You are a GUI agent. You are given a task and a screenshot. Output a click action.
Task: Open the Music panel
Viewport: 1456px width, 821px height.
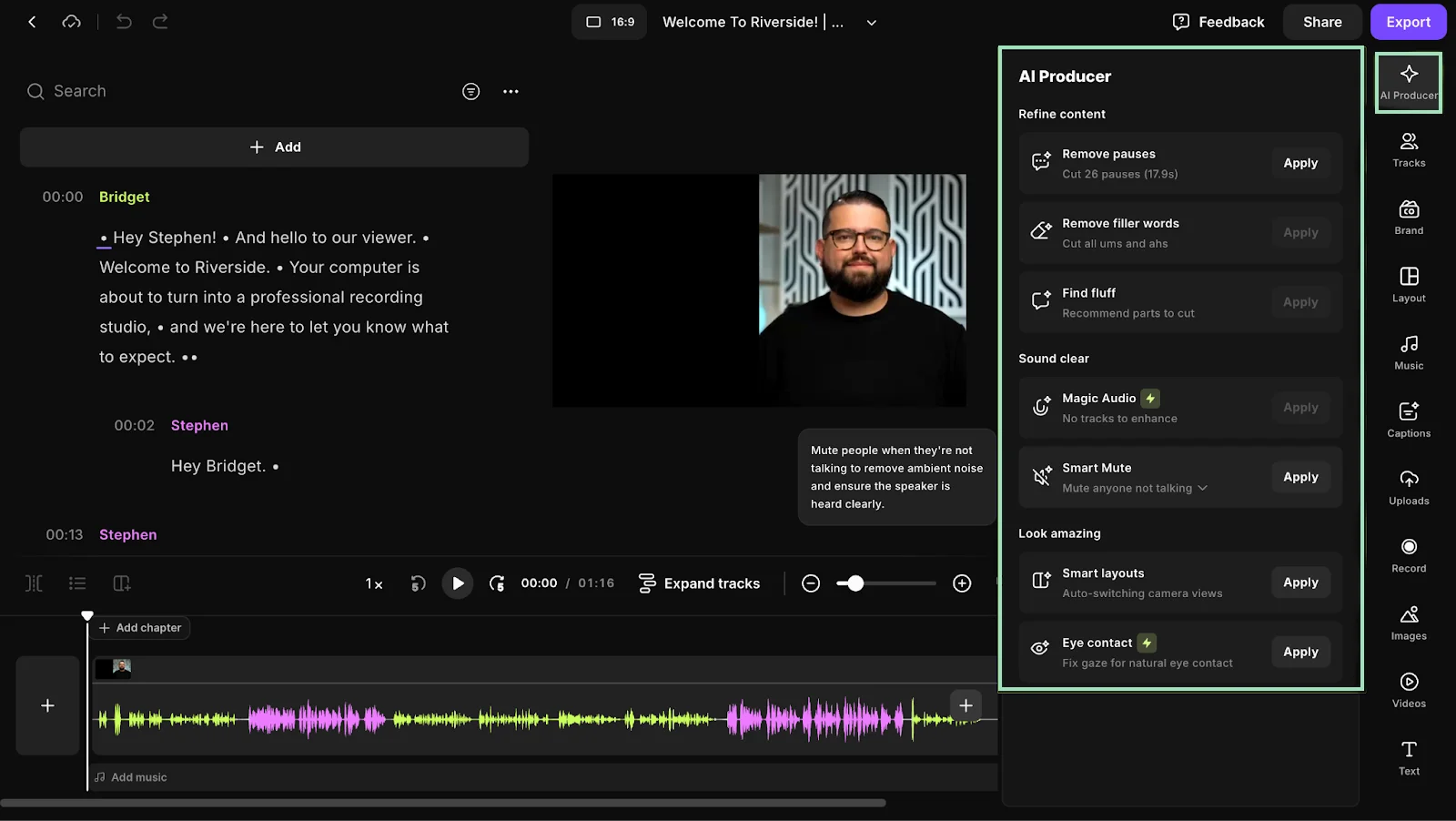(1408, 351)
